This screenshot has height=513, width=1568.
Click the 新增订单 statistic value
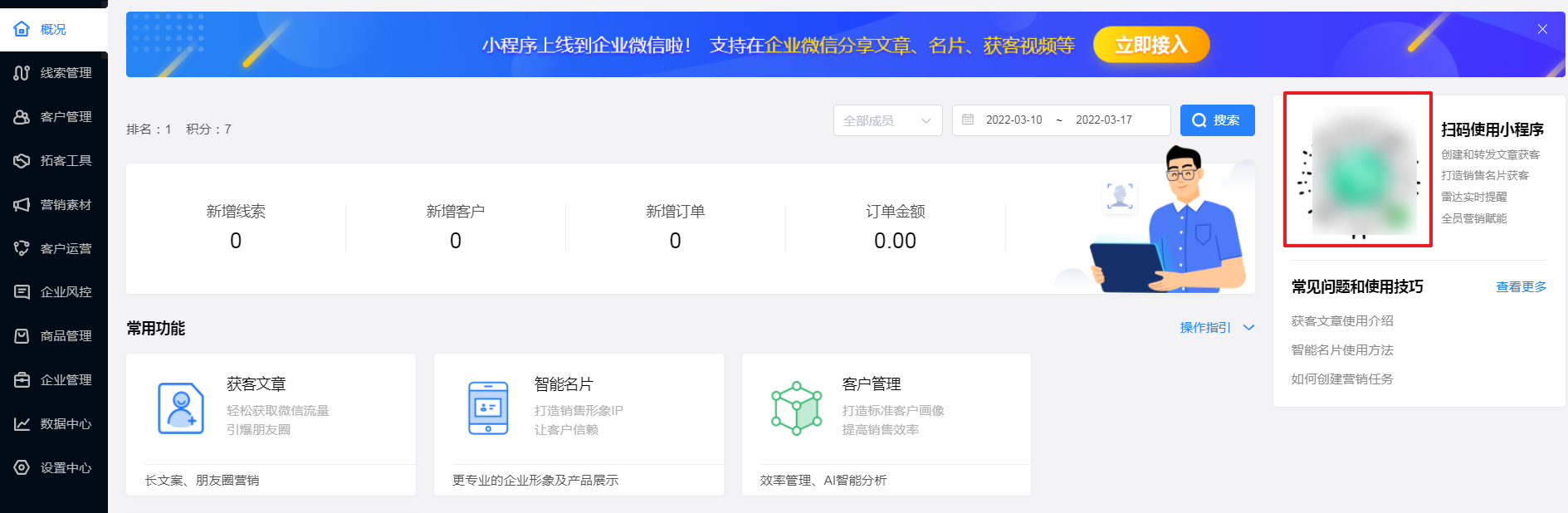676,241
